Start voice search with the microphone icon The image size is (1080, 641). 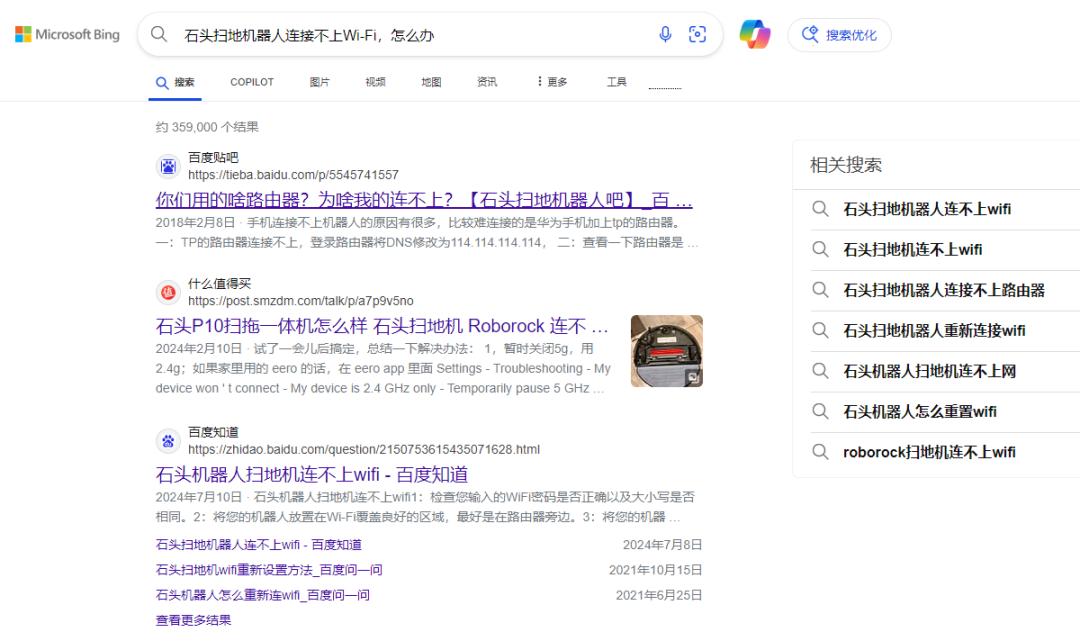tap(665, 34)
